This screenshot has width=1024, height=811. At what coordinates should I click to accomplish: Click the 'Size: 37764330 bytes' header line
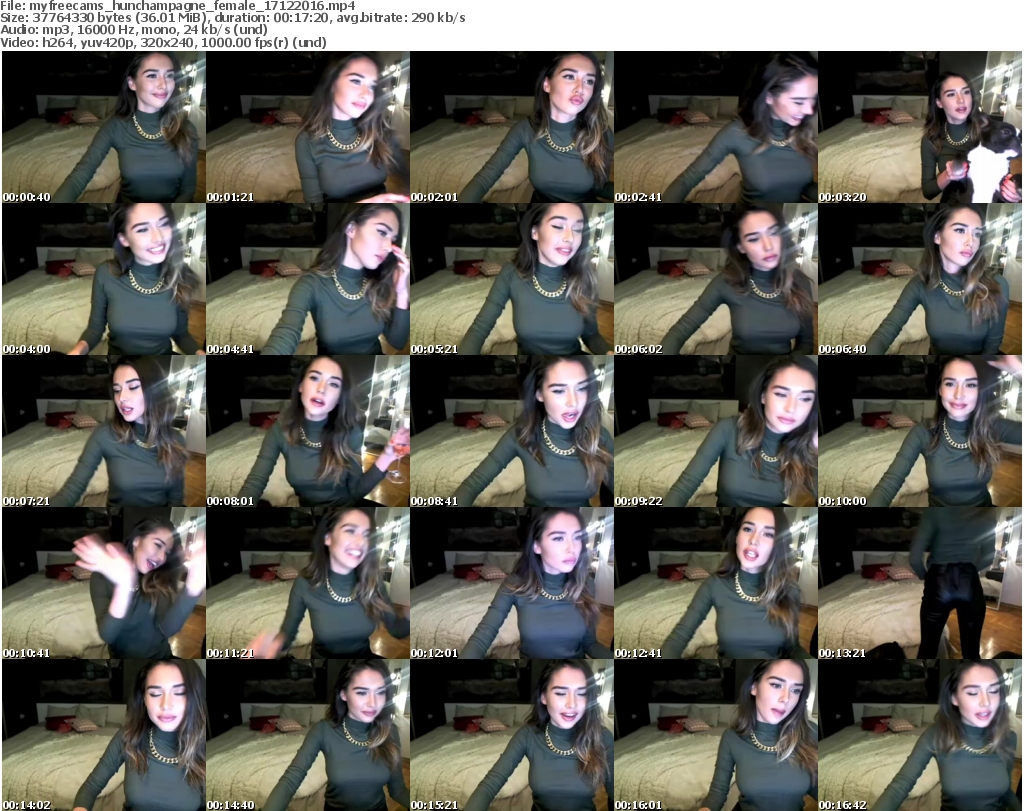pyautogui.click(x=232, y=18)
